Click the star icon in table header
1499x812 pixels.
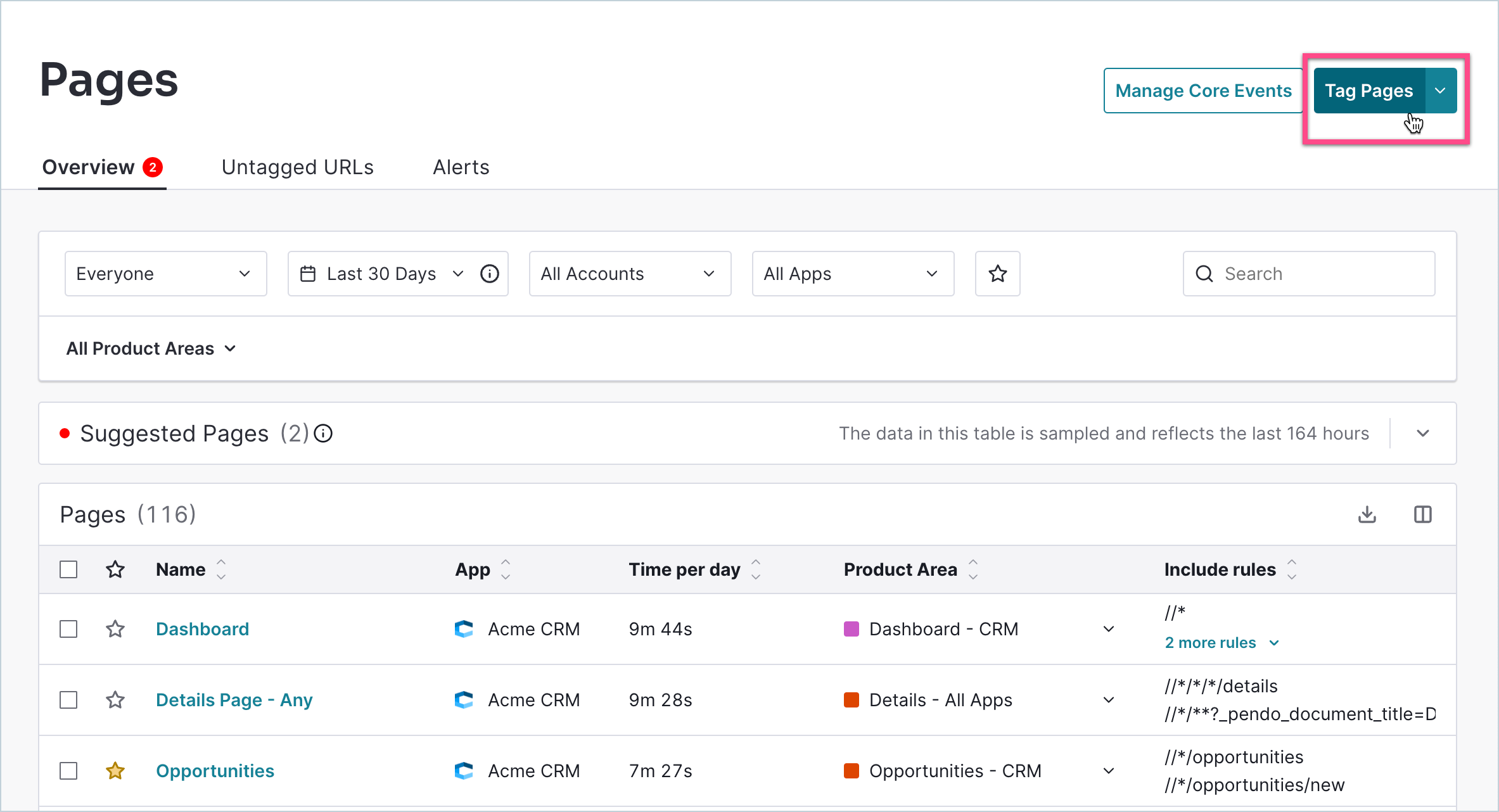coord(115,569)
